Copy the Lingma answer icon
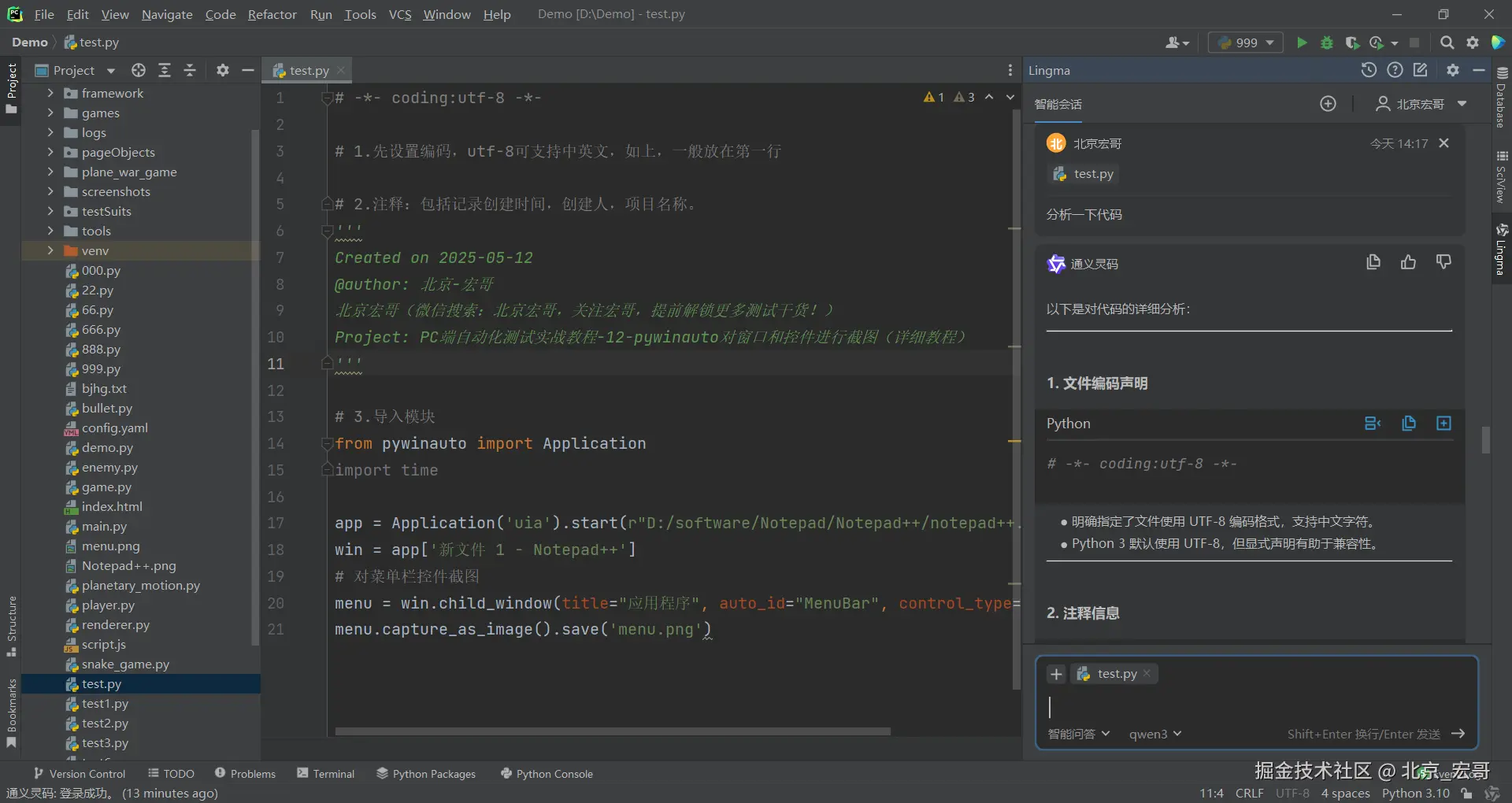 [x=1373, y=262]
